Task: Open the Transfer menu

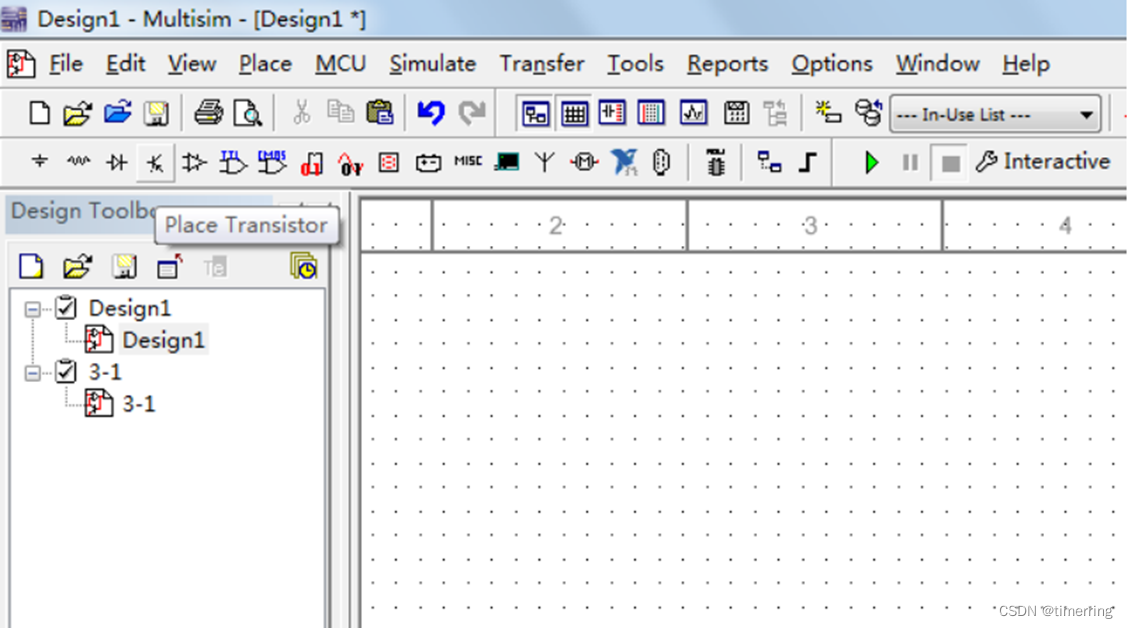Action: point(542,64)
